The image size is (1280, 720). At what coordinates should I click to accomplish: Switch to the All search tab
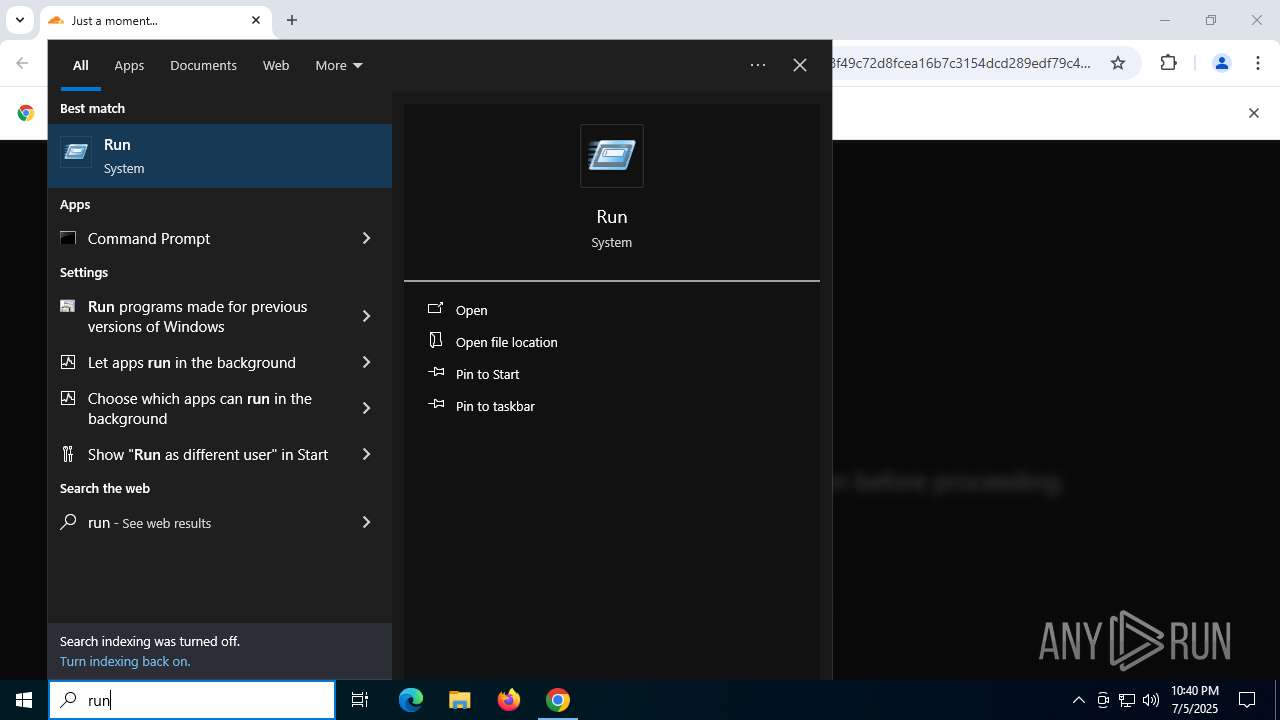(81, 65)
